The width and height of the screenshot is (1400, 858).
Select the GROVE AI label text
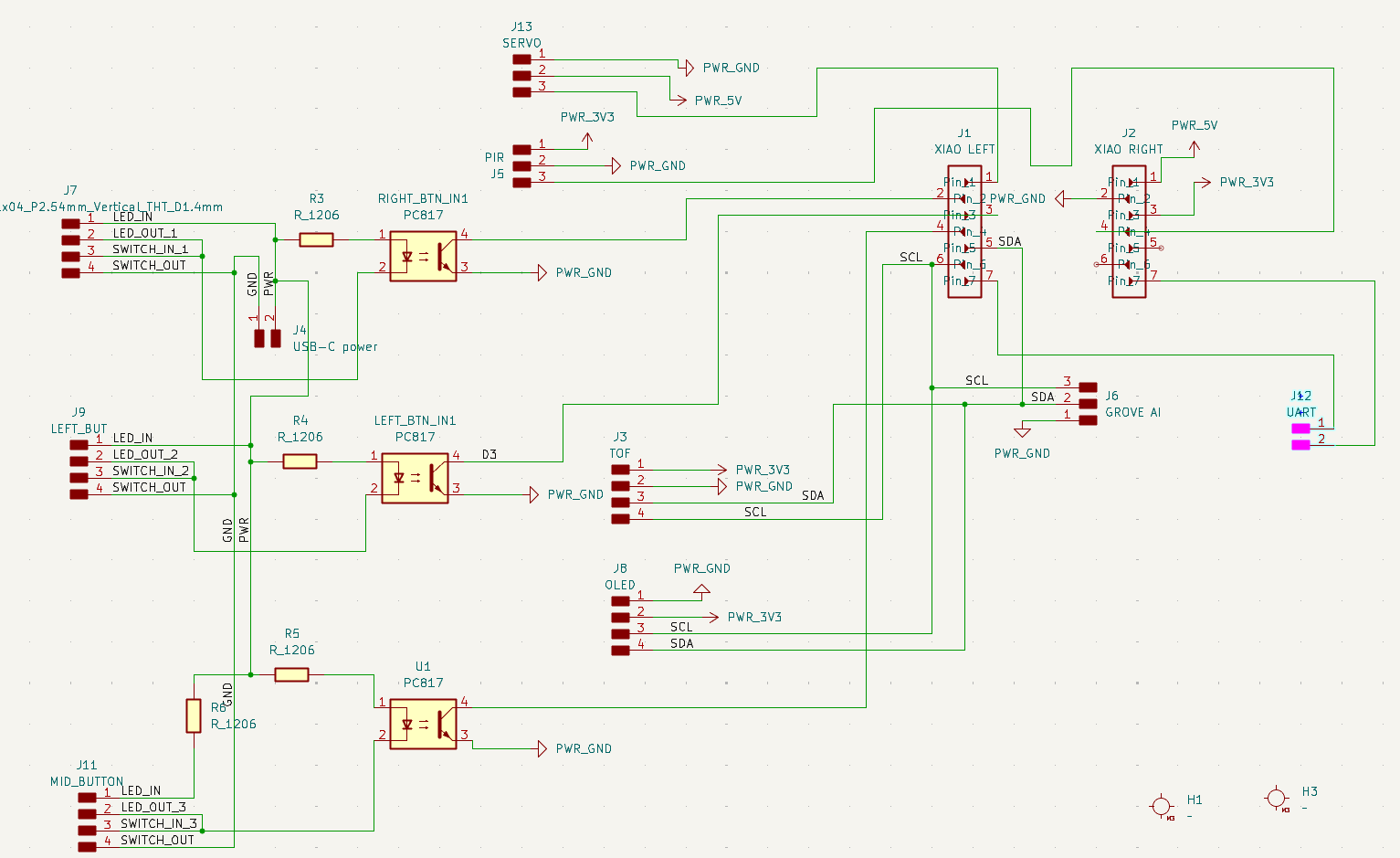click(x=1132, y=412)
